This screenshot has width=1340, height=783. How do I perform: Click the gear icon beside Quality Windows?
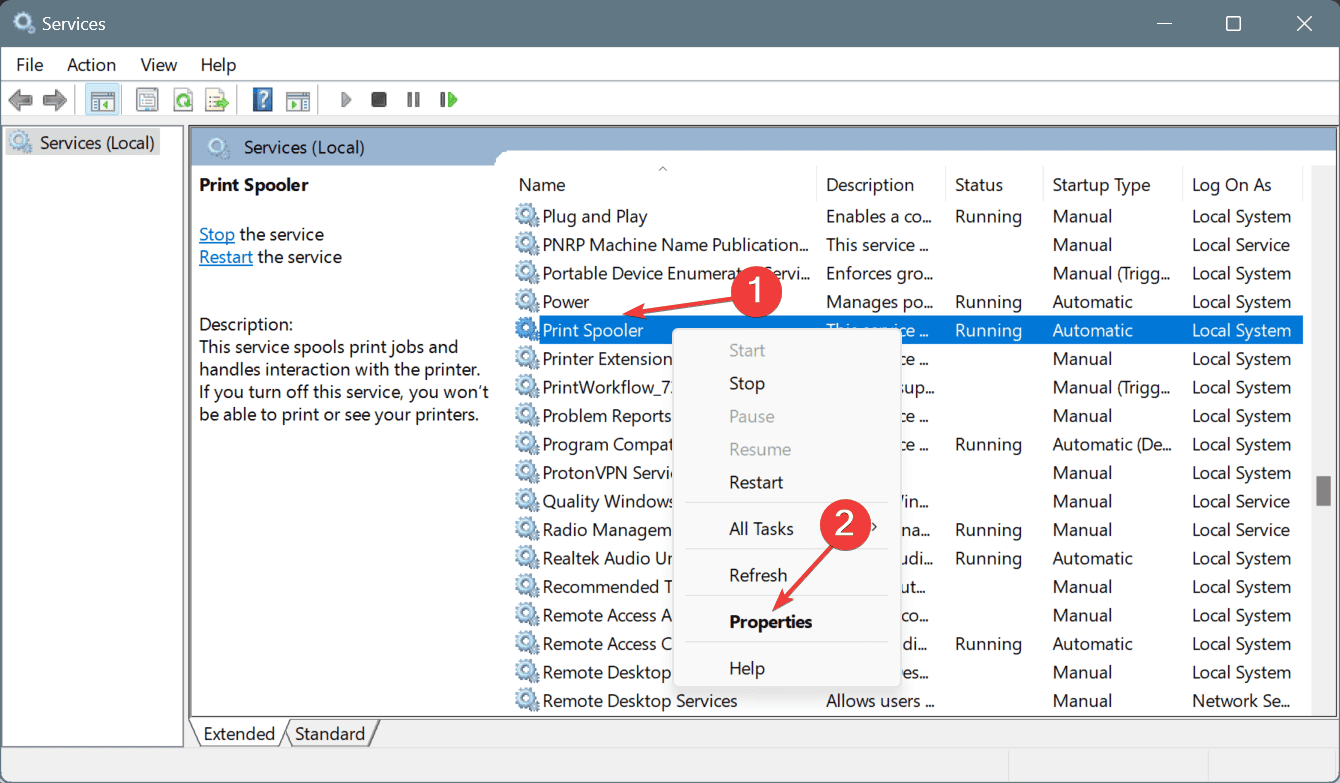coord(526,501)
